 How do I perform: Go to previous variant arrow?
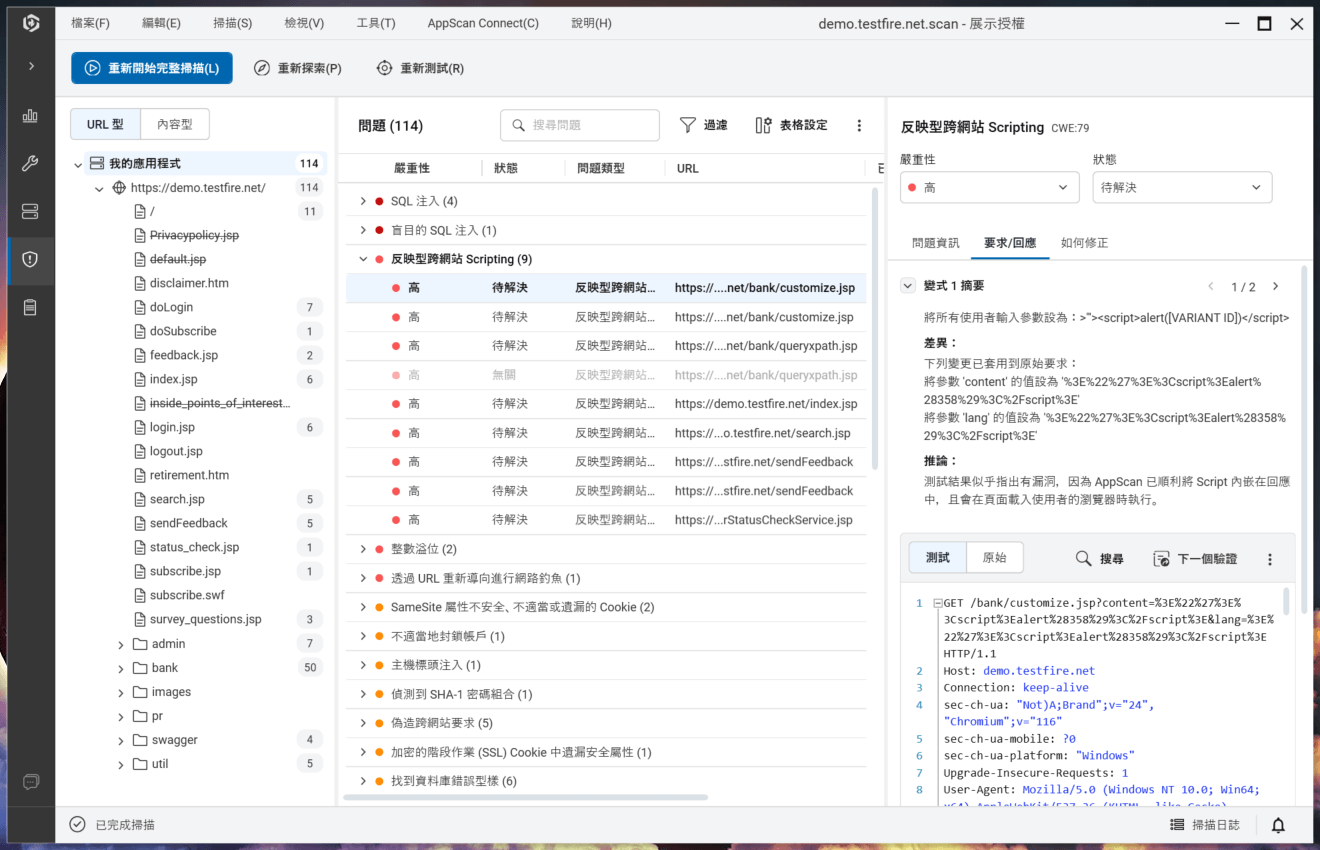(1211, 286)
